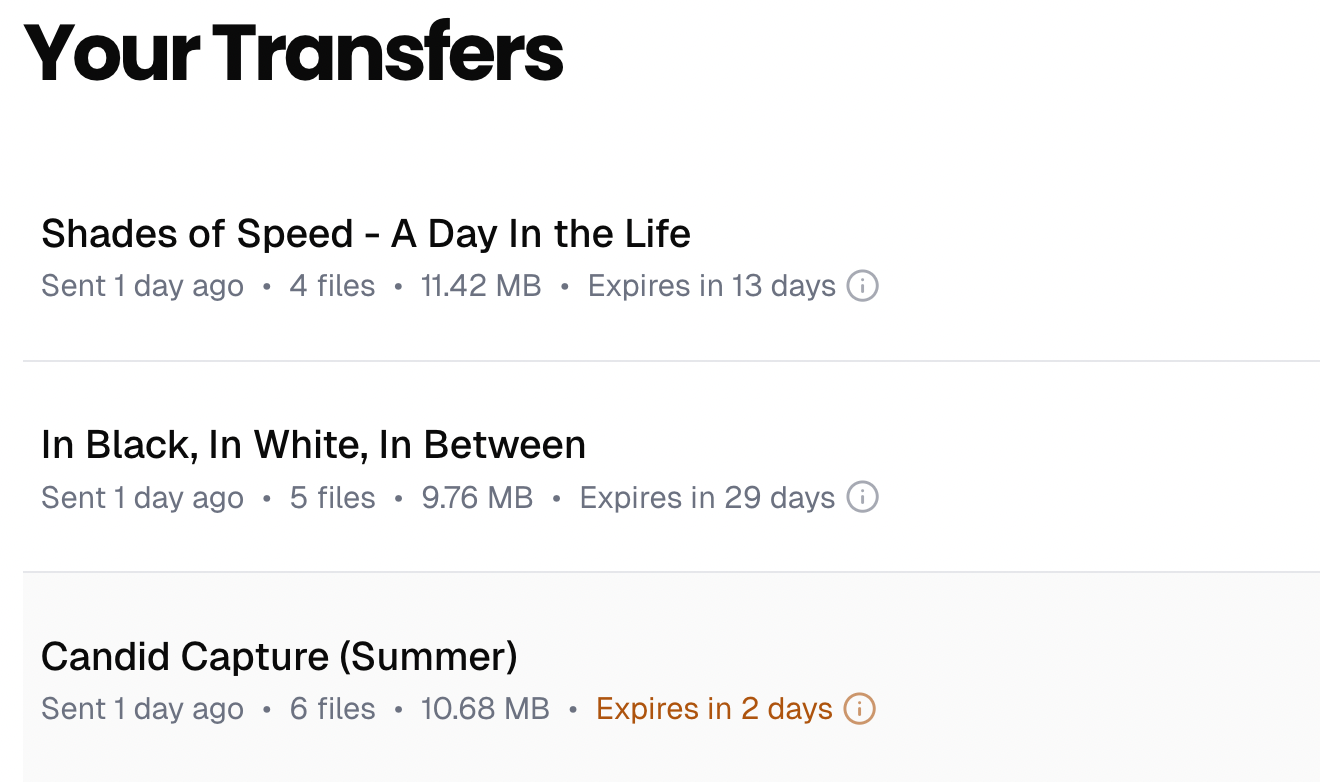
Task: Click the Your Transfers heading
Action: pyautogui.click(x=297, y=53)
